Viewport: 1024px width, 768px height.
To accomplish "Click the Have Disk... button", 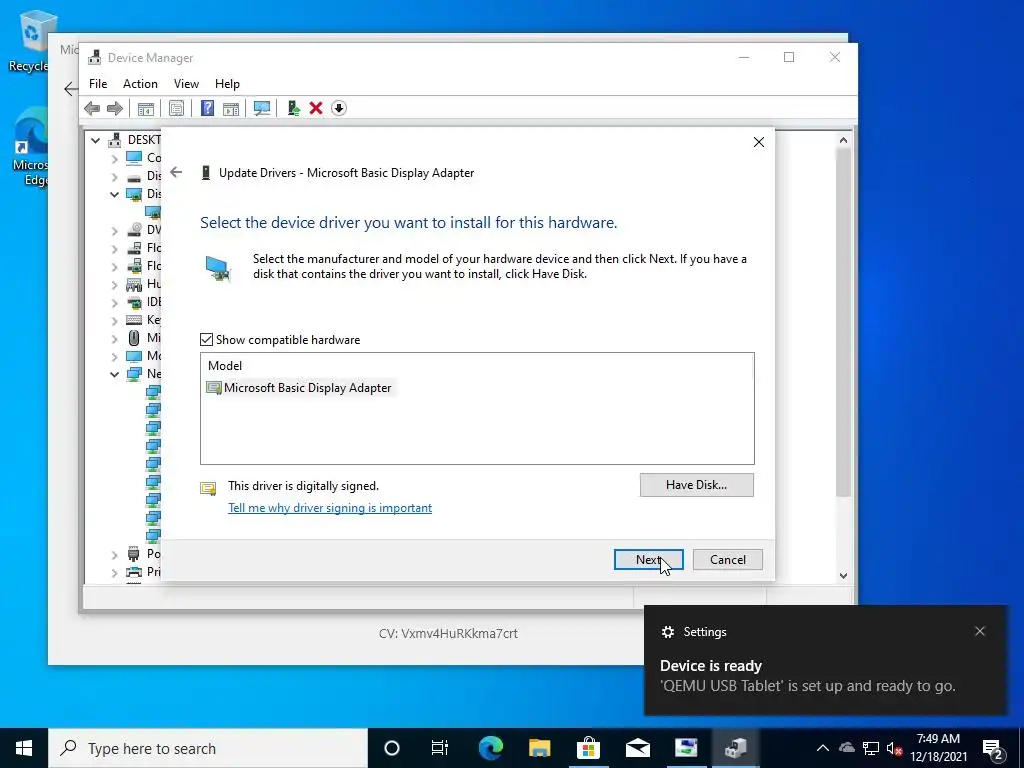I will tap(696, 485).
